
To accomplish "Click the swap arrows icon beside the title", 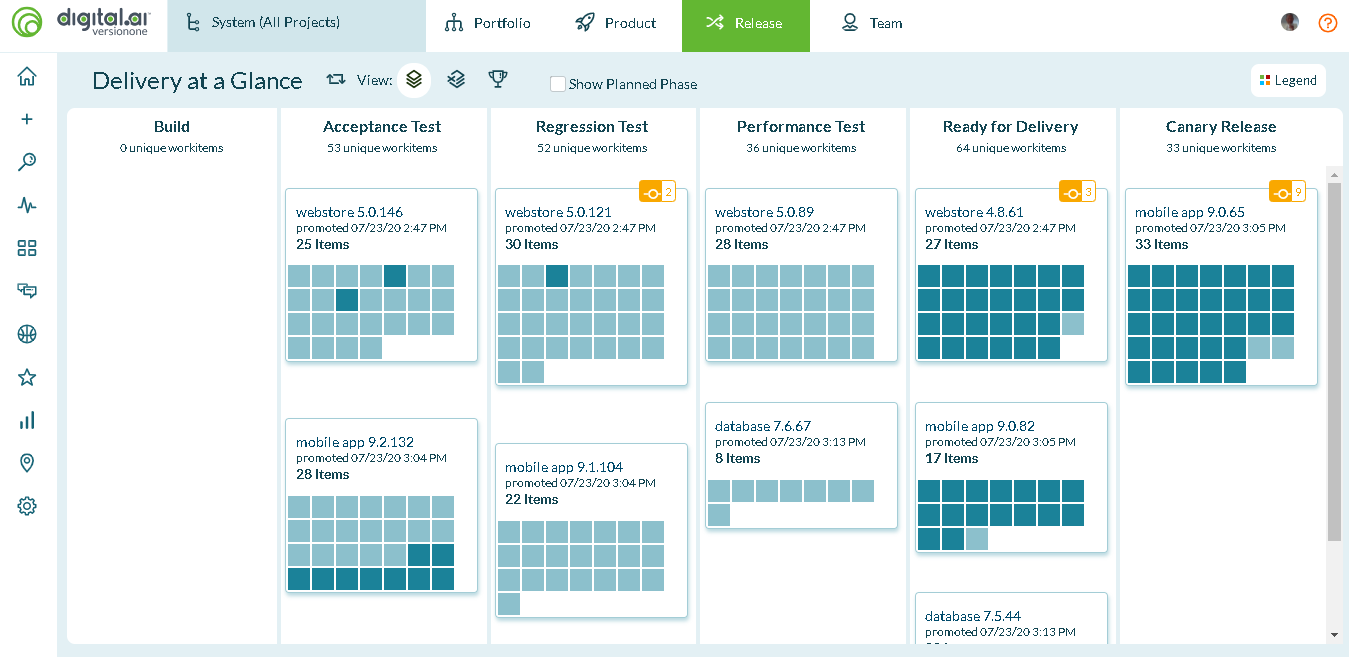I will pyautogui.click(x=336, y=79).
